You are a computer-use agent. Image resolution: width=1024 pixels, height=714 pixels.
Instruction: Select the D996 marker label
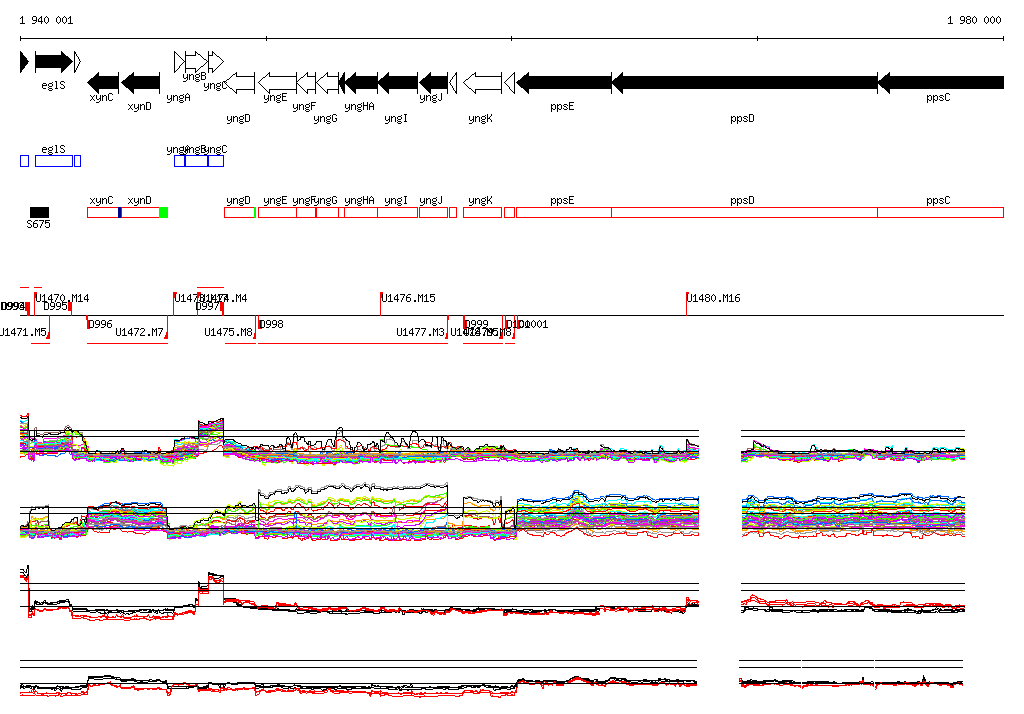101,324
